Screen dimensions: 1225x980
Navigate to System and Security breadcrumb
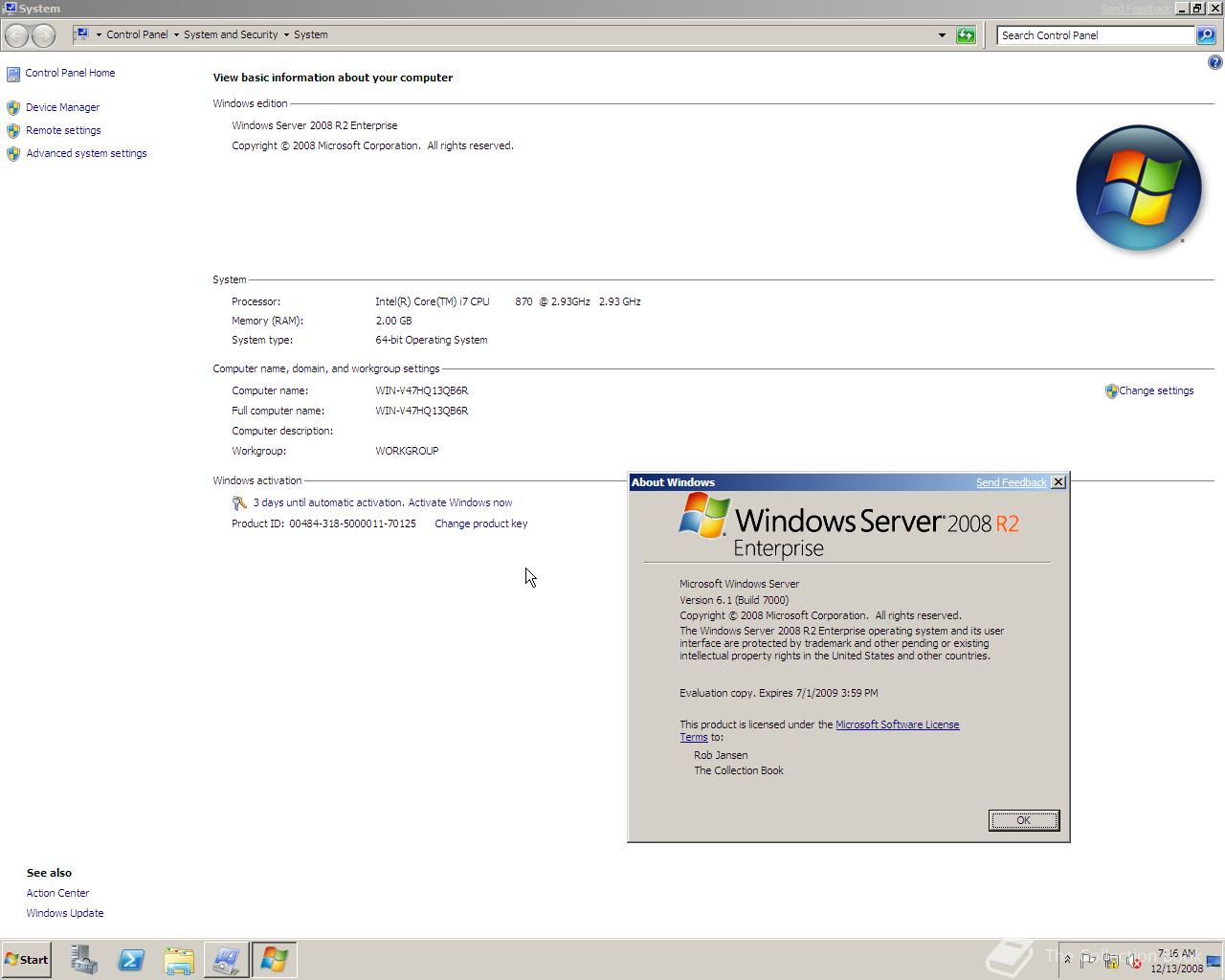(231, 34)
